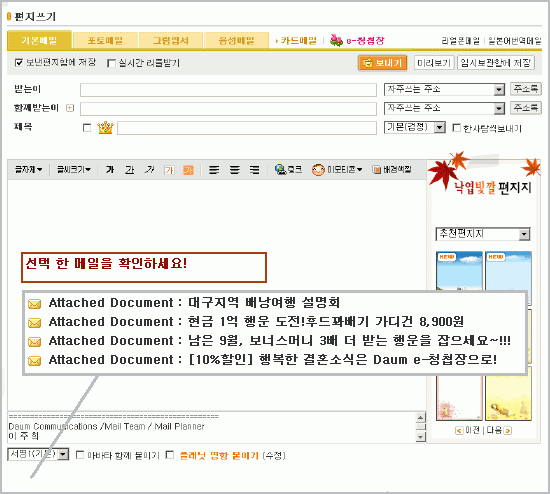Switch to the 기본메일 tab

(39, 40)
